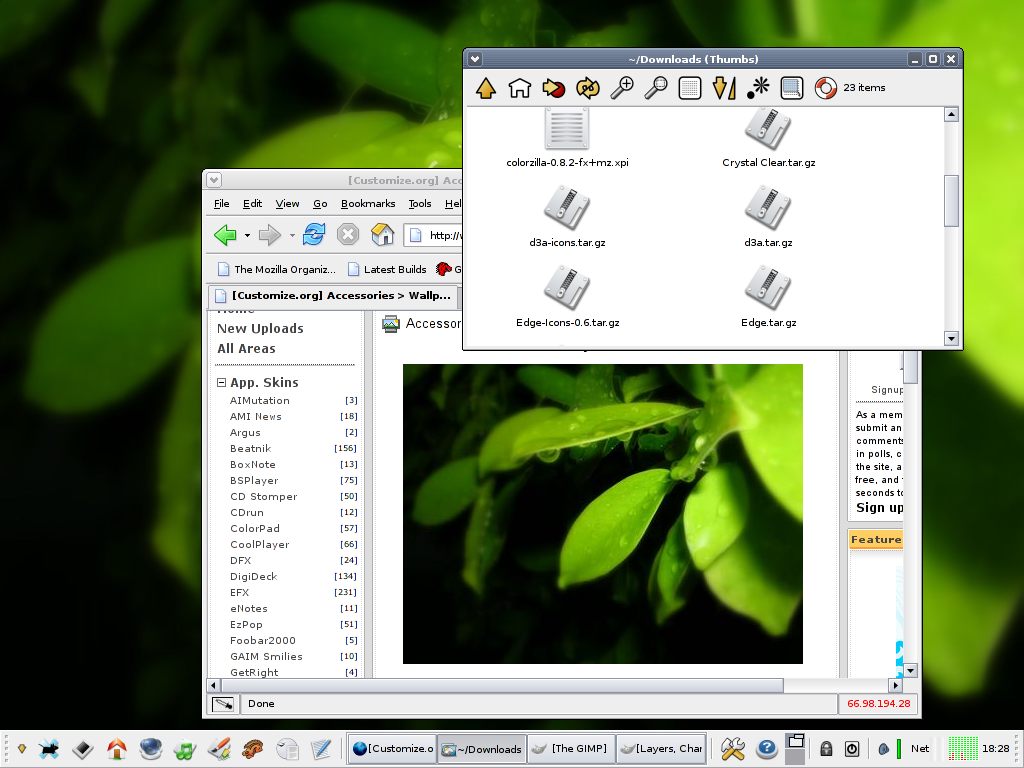Open home directory in file manager toolbar
The image size is (1024, 768).
[x=520, y=88]
